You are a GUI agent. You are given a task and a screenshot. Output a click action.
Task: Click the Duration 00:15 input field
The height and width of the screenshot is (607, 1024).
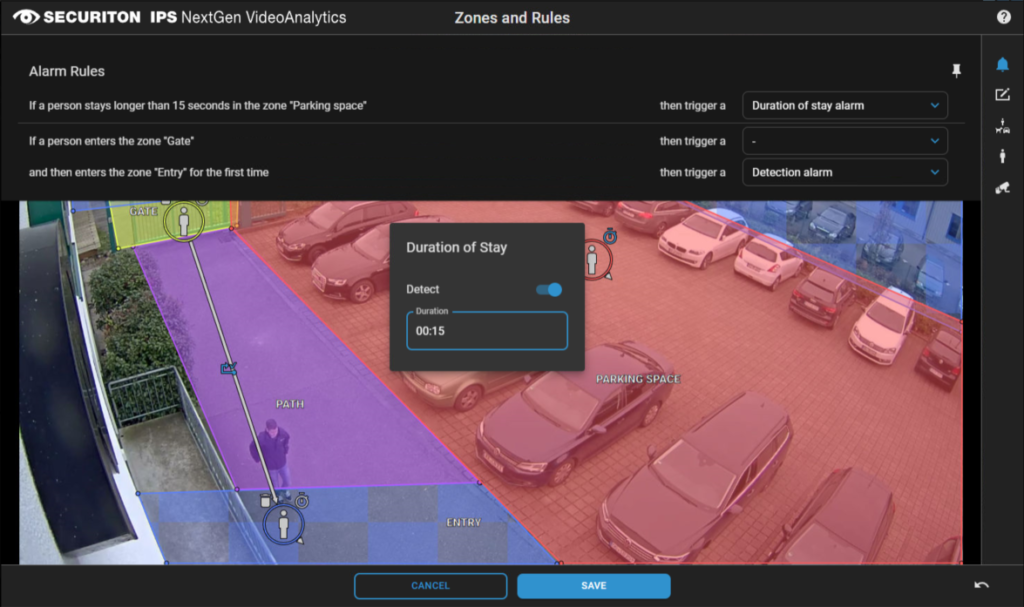click(x=487, y=331)
